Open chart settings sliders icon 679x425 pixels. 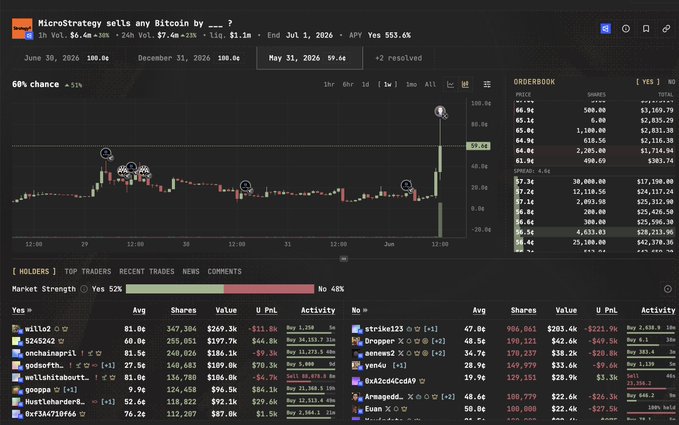click(487, 84)
